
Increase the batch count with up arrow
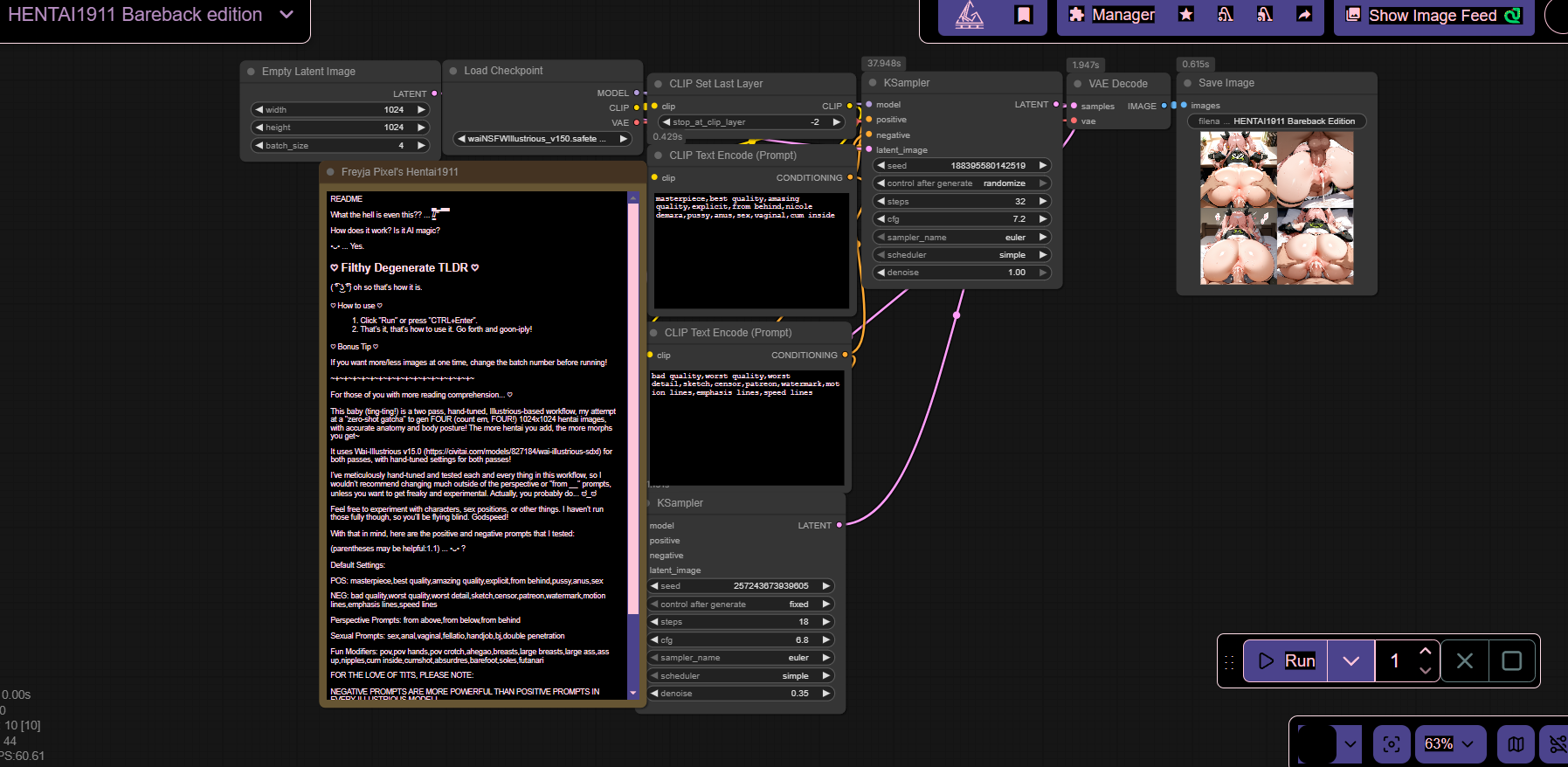point(1425,652)
